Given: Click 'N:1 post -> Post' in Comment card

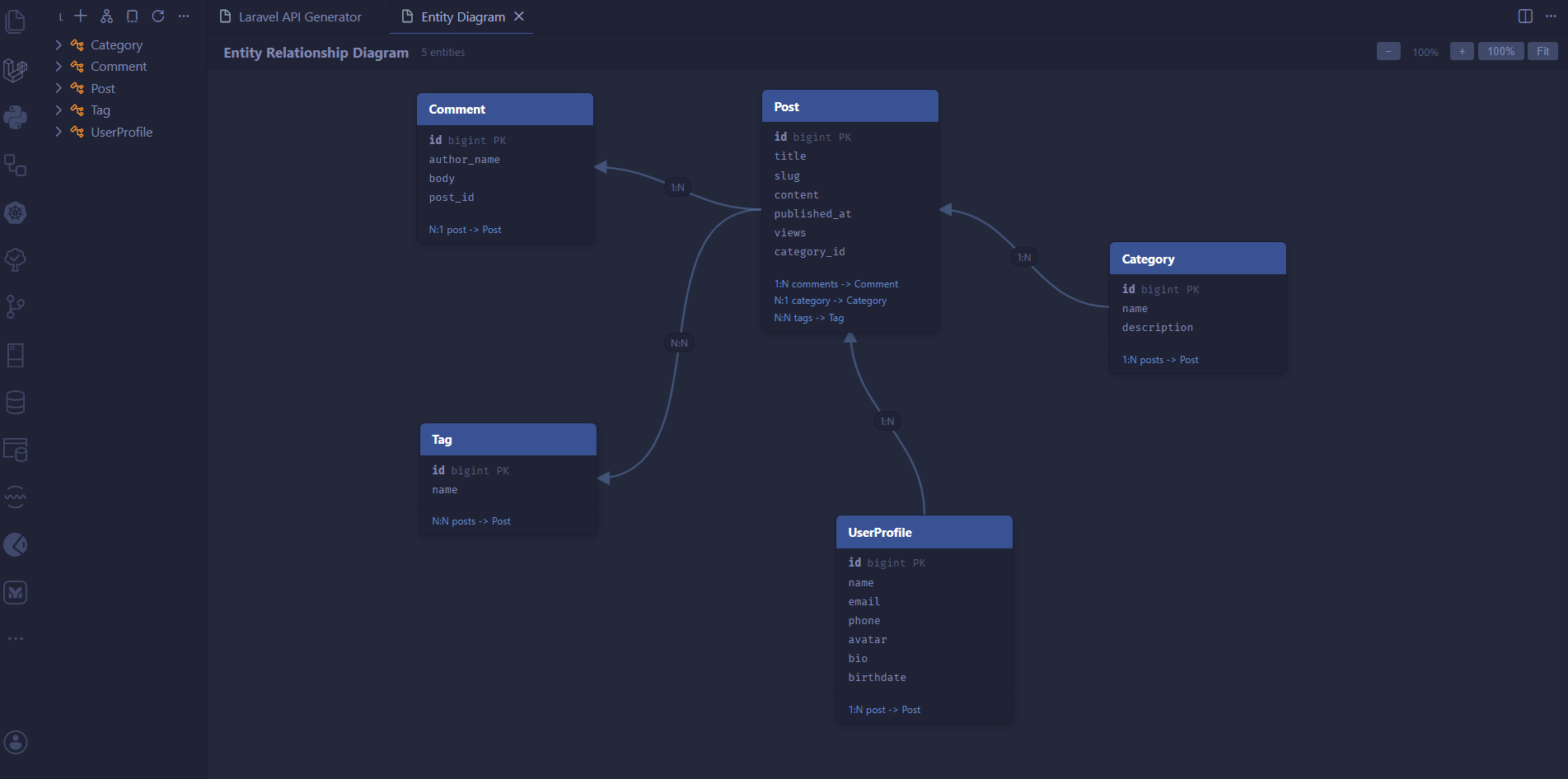Looking at the screenshot, I should click(x=465, y=230).
